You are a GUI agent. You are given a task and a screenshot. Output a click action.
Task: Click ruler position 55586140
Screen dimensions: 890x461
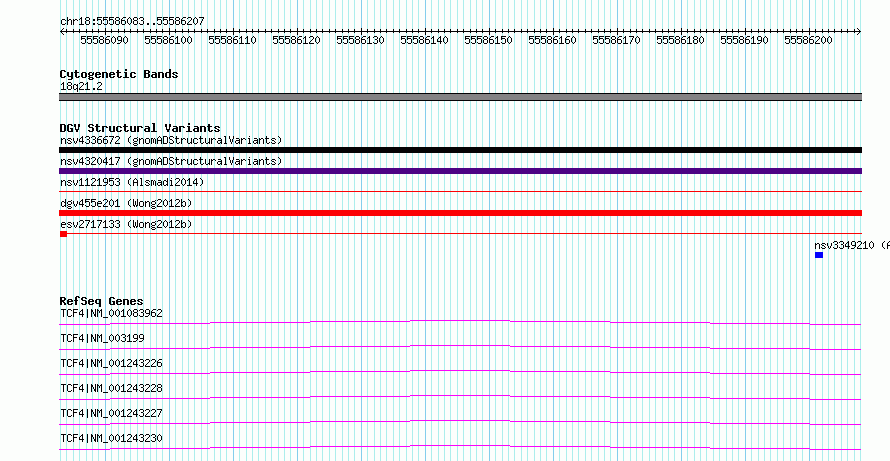point(425,40)
